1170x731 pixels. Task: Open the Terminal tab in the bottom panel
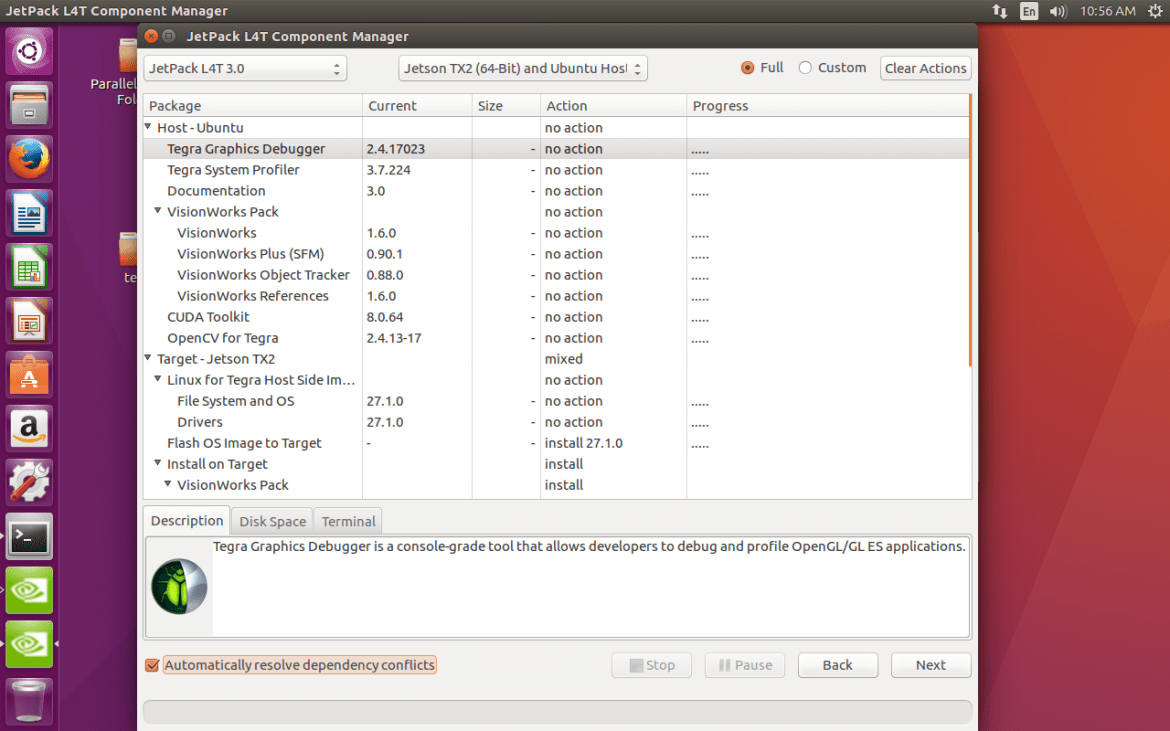(347, 520)
